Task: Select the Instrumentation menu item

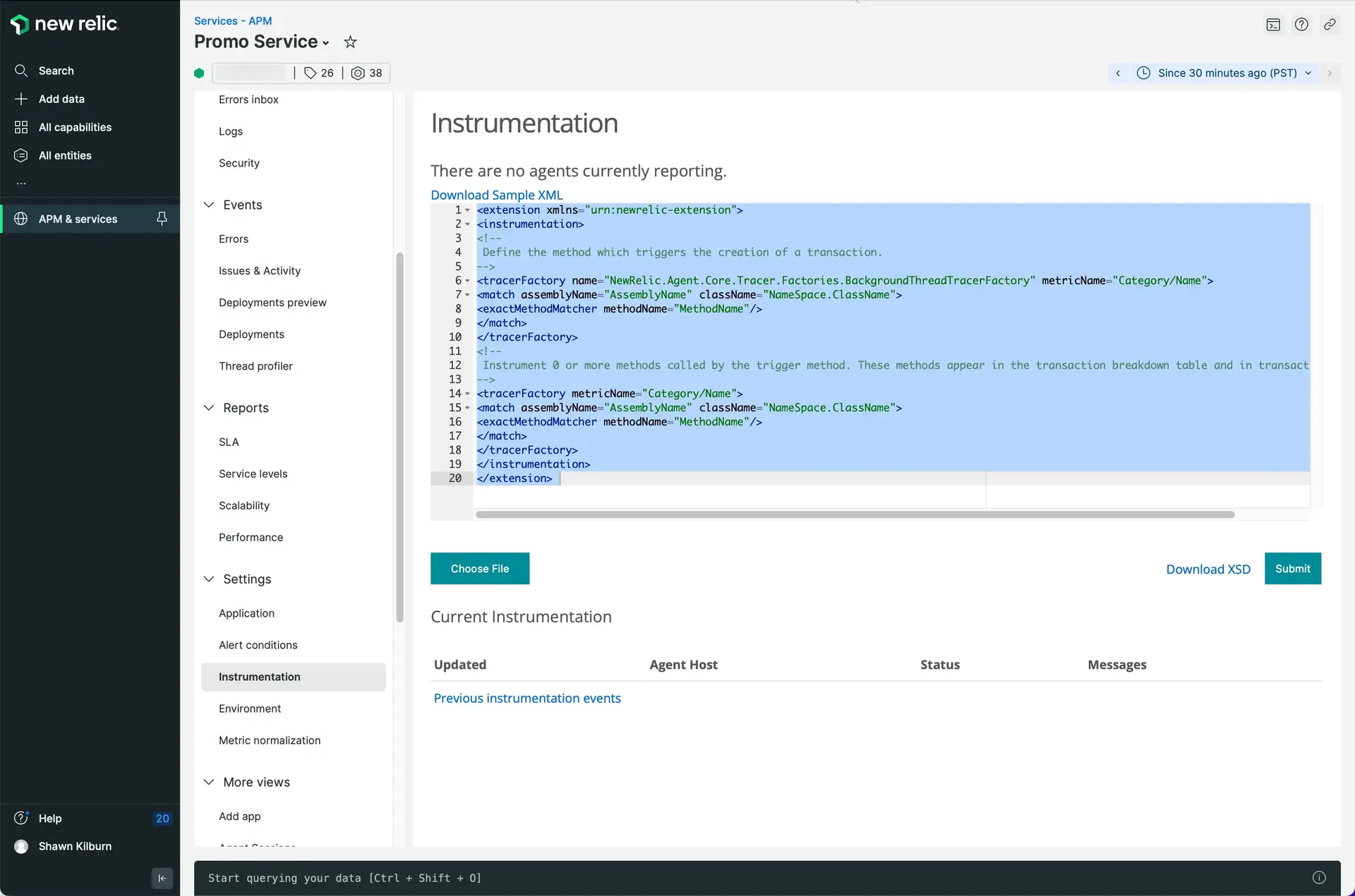Action: (x=259, y=676)
